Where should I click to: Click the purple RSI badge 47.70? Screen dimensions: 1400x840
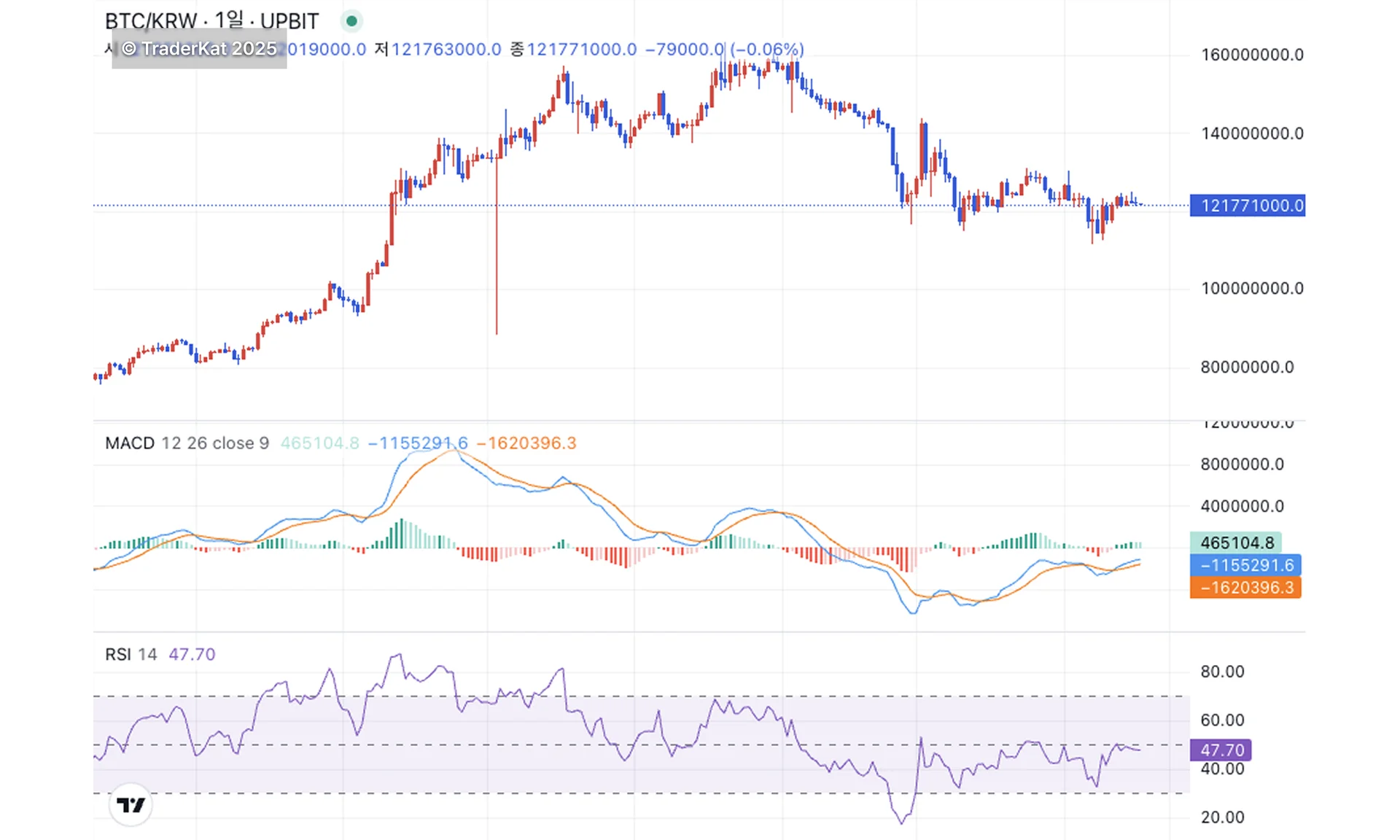(1221, 750)
